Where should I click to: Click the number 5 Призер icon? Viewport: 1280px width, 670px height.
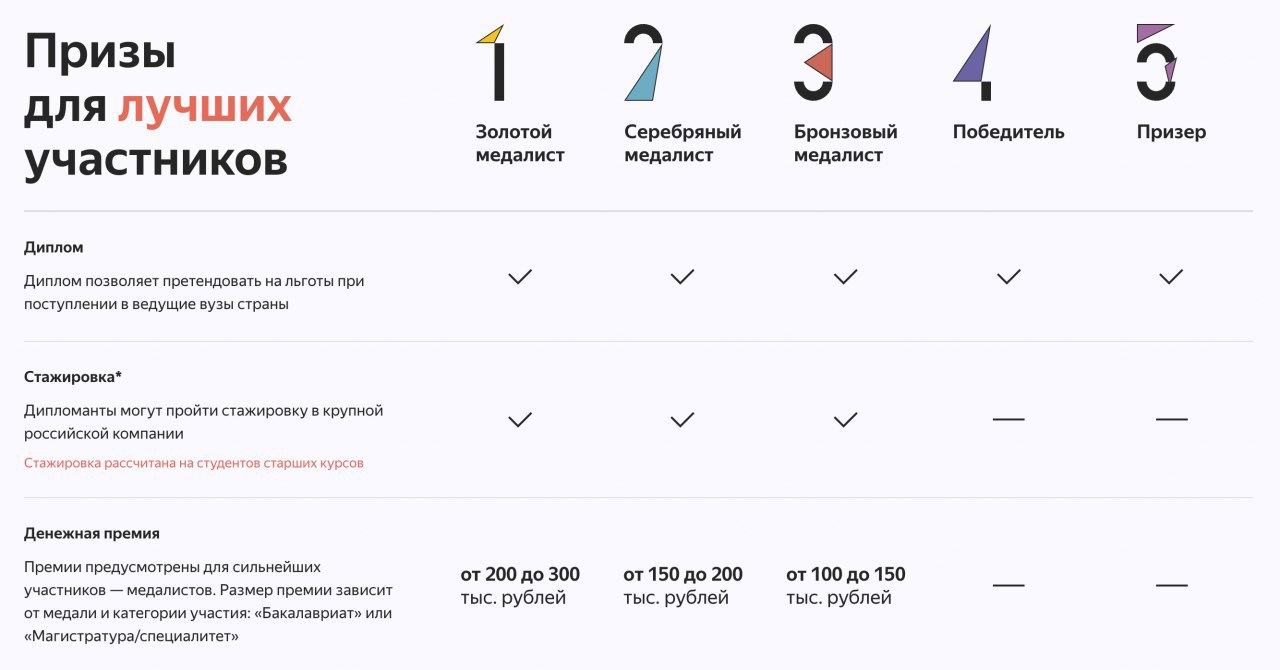click(x=1156, y=63)
